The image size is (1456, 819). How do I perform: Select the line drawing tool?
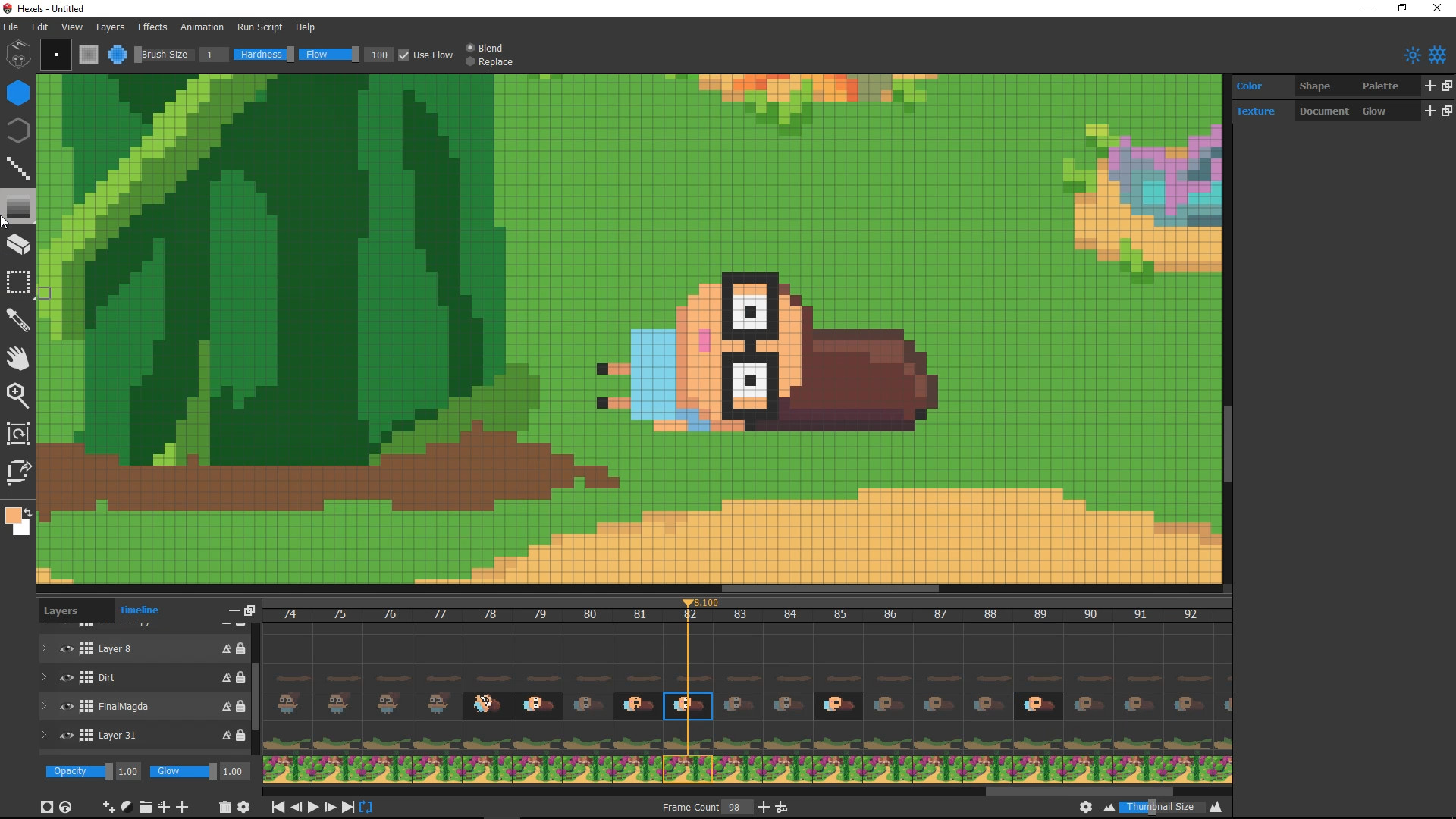[18, 168]
